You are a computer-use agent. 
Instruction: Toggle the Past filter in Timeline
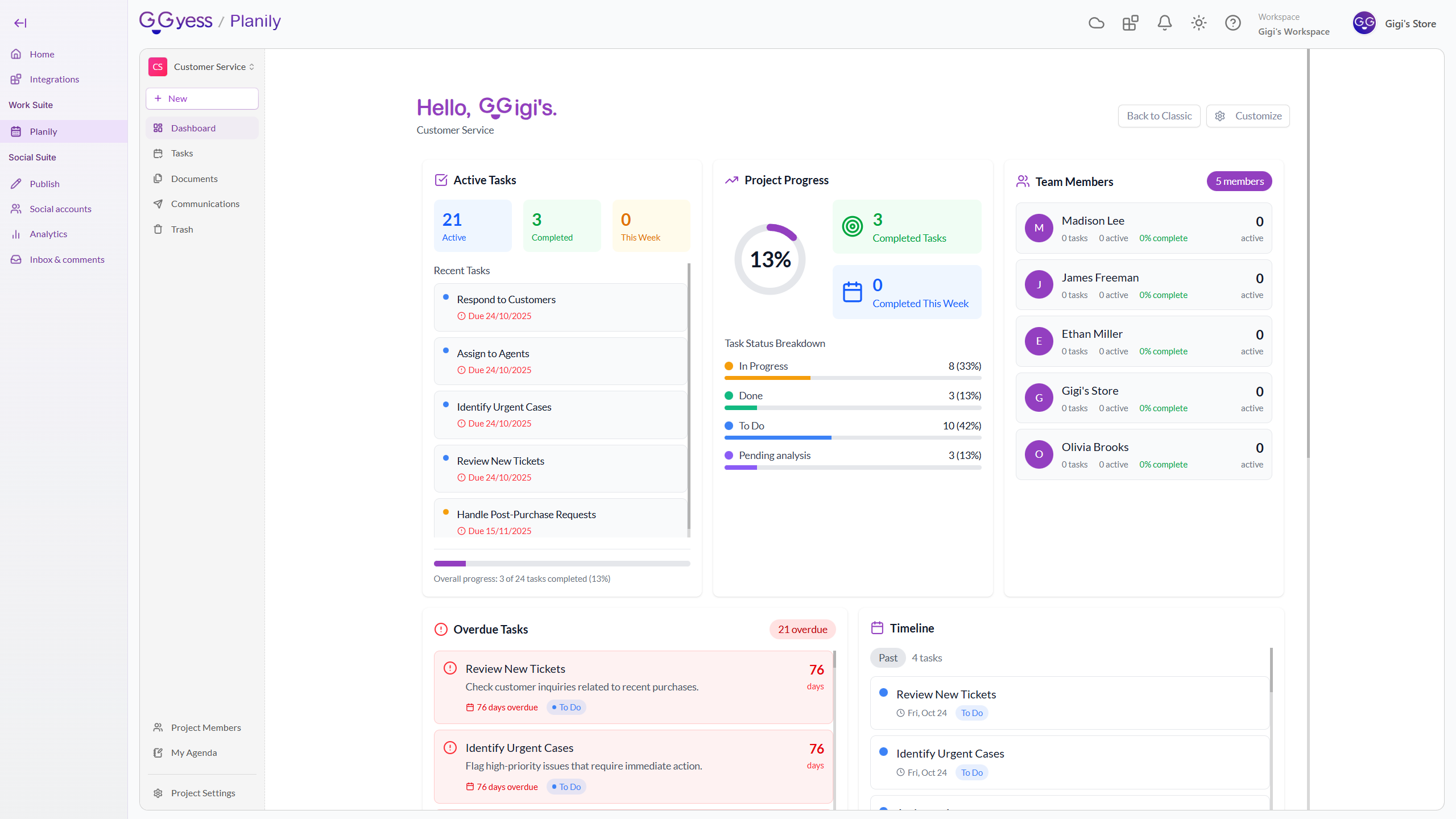887,657
